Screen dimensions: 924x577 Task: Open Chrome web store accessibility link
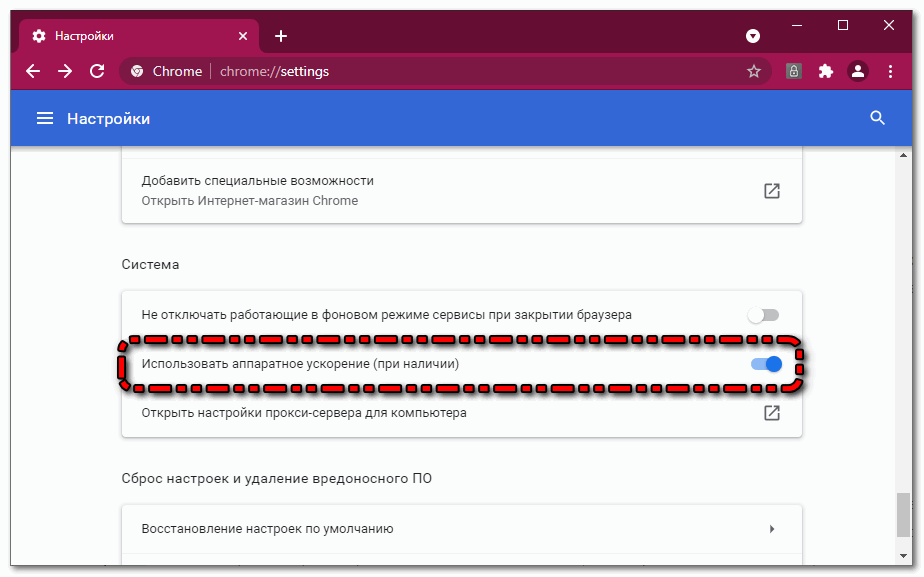pyautogui.click(x=771, y=190)
